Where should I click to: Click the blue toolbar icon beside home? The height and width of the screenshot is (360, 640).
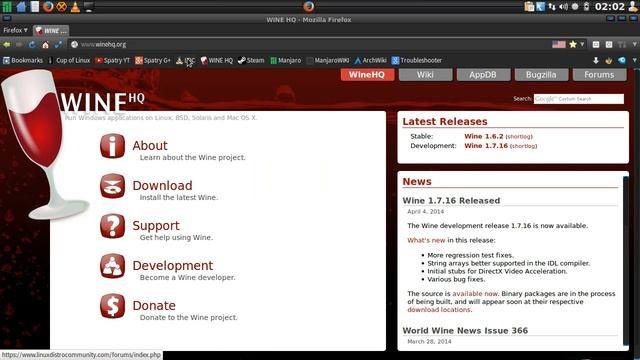tap(58, 44)
